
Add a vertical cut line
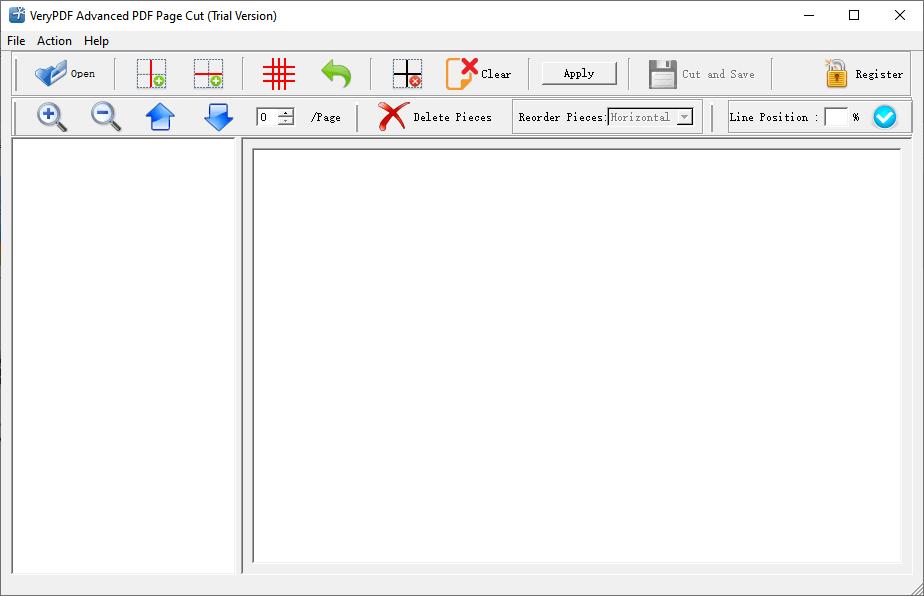(x=151, y=74)
